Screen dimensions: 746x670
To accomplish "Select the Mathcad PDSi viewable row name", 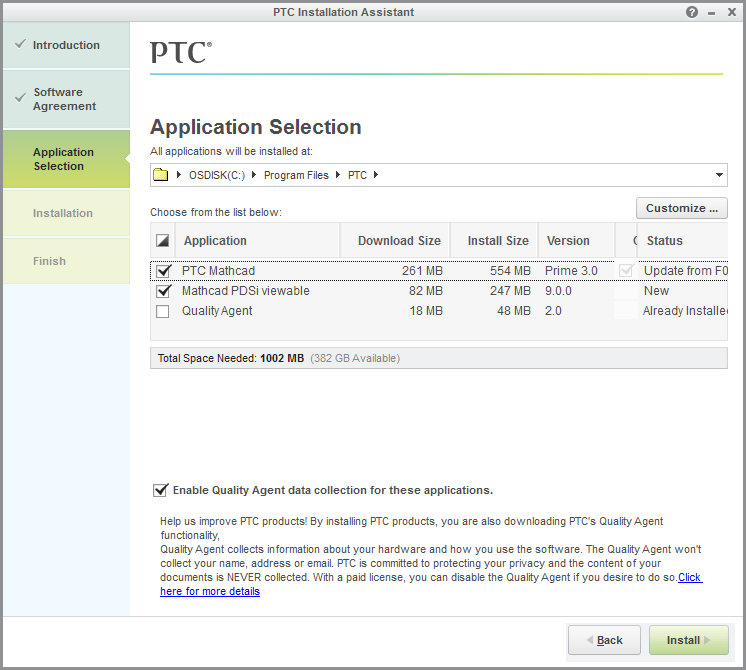I will pyautogui.click(x=245, y=291).
